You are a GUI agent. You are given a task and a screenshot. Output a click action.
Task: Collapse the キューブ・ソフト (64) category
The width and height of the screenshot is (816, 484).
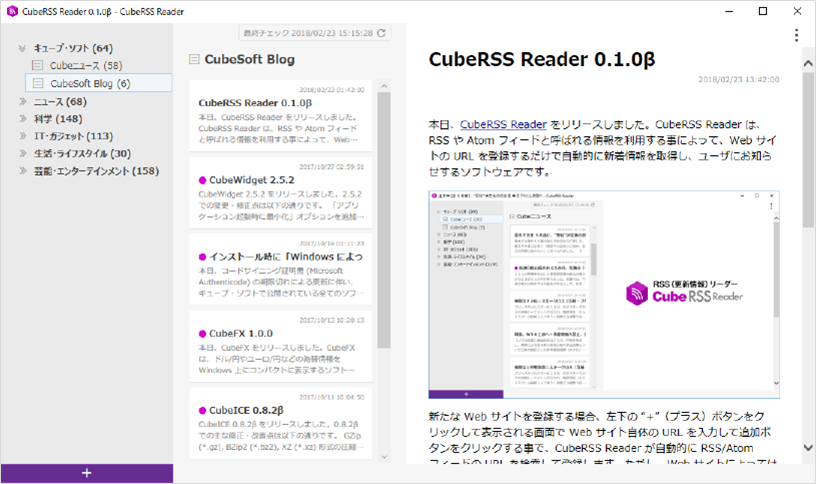point(22,48)
